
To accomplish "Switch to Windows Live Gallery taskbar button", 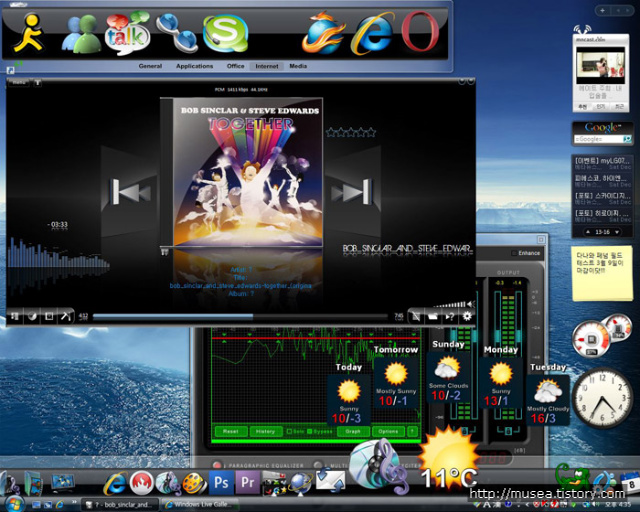I will tap(200, 505).
